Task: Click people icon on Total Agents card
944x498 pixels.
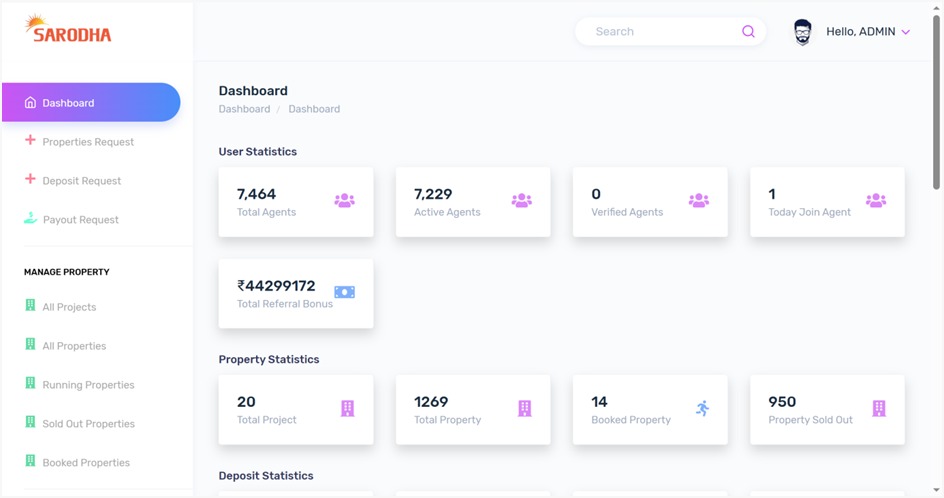Action: tap(344, 201)
